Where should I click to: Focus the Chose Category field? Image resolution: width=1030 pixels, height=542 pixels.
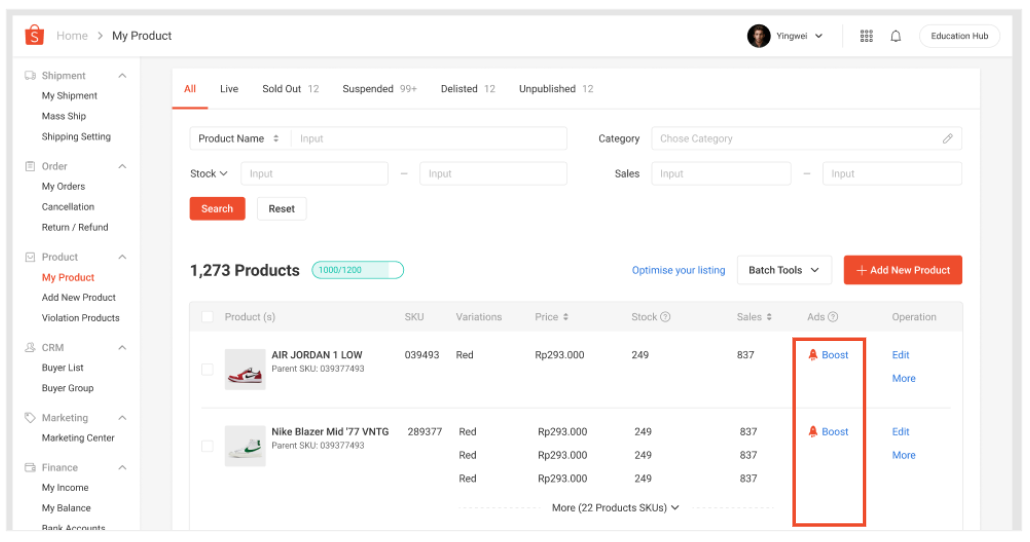click(x=807, y=139)
